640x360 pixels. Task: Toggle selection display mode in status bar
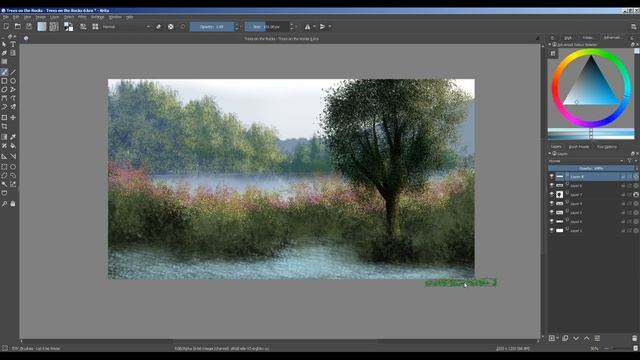4,348
